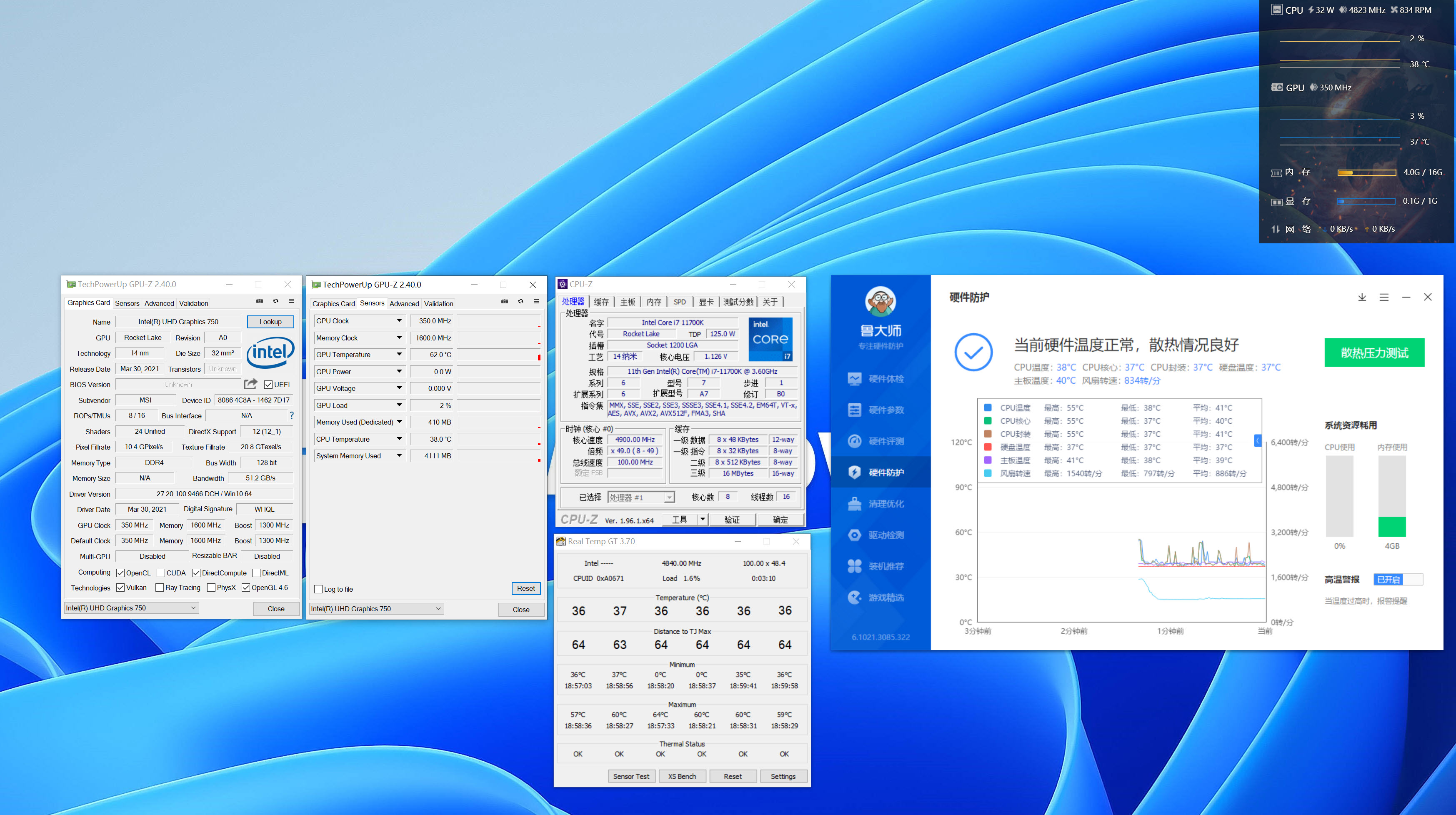This screenshot has width=1456, height=815.
Task: Click CPU温度 blue legend swatch
Action: 988,407
